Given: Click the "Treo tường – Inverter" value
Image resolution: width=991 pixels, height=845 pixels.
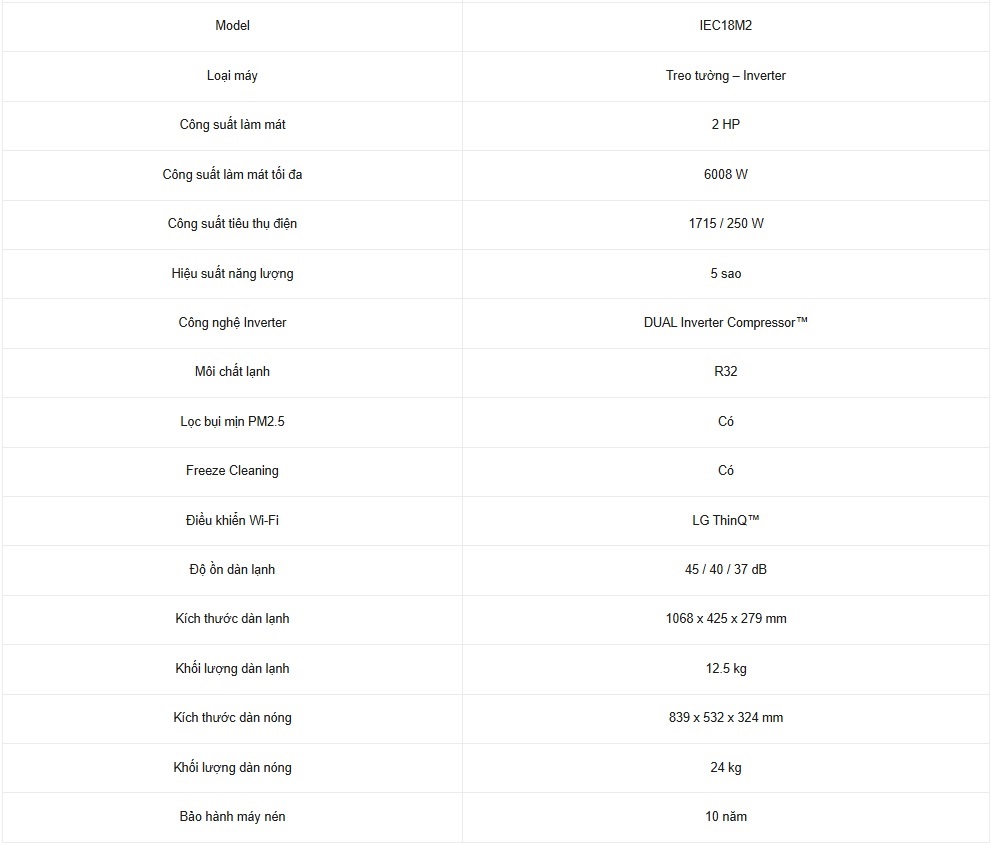Looking at the screenshot, I should tap(725, 76).
